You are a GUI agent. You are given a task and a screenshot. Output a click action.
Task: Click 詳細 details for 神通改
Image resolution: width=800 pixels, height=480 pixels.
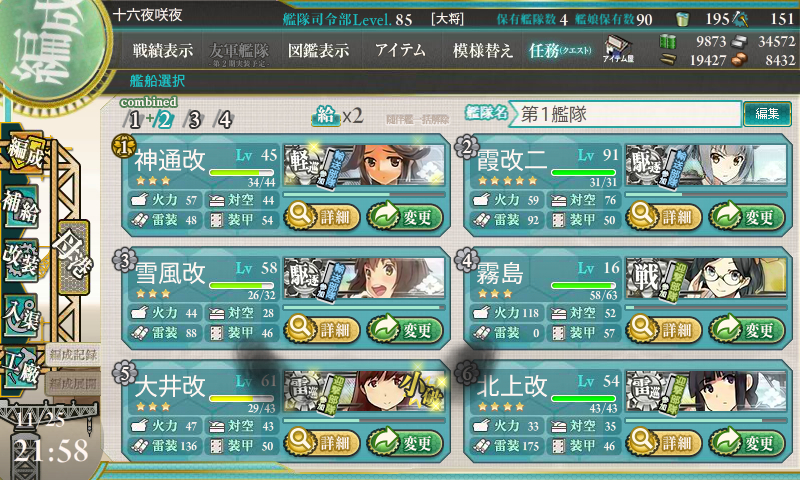pyautogui.click(x=322, y=217)
